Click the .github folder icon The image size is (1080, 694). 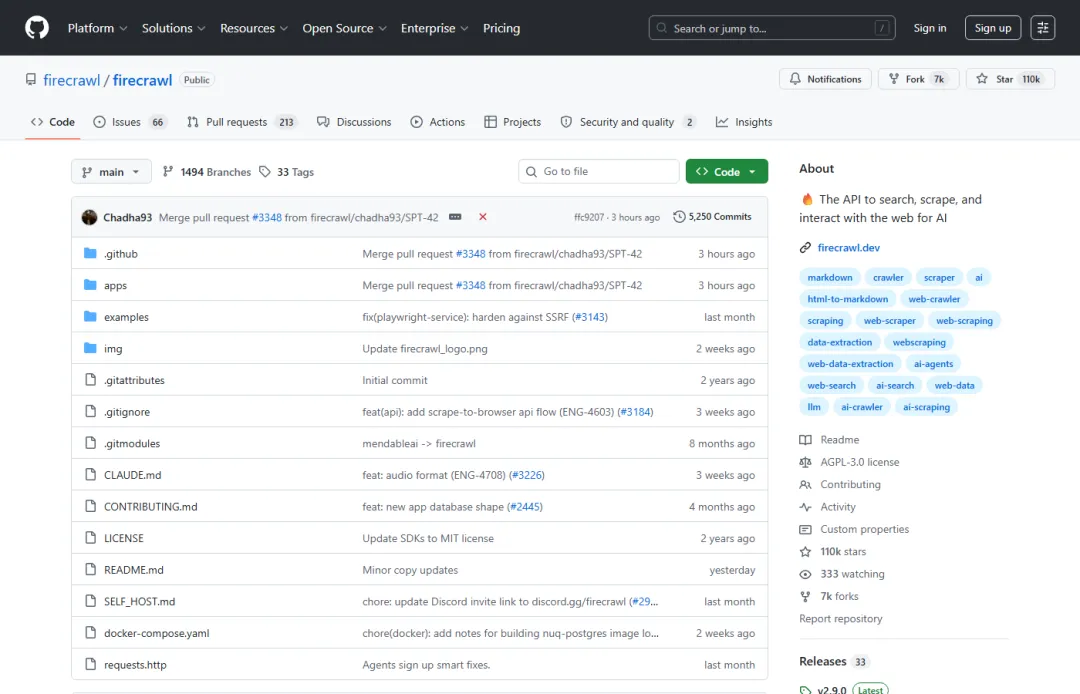[90, 253]
